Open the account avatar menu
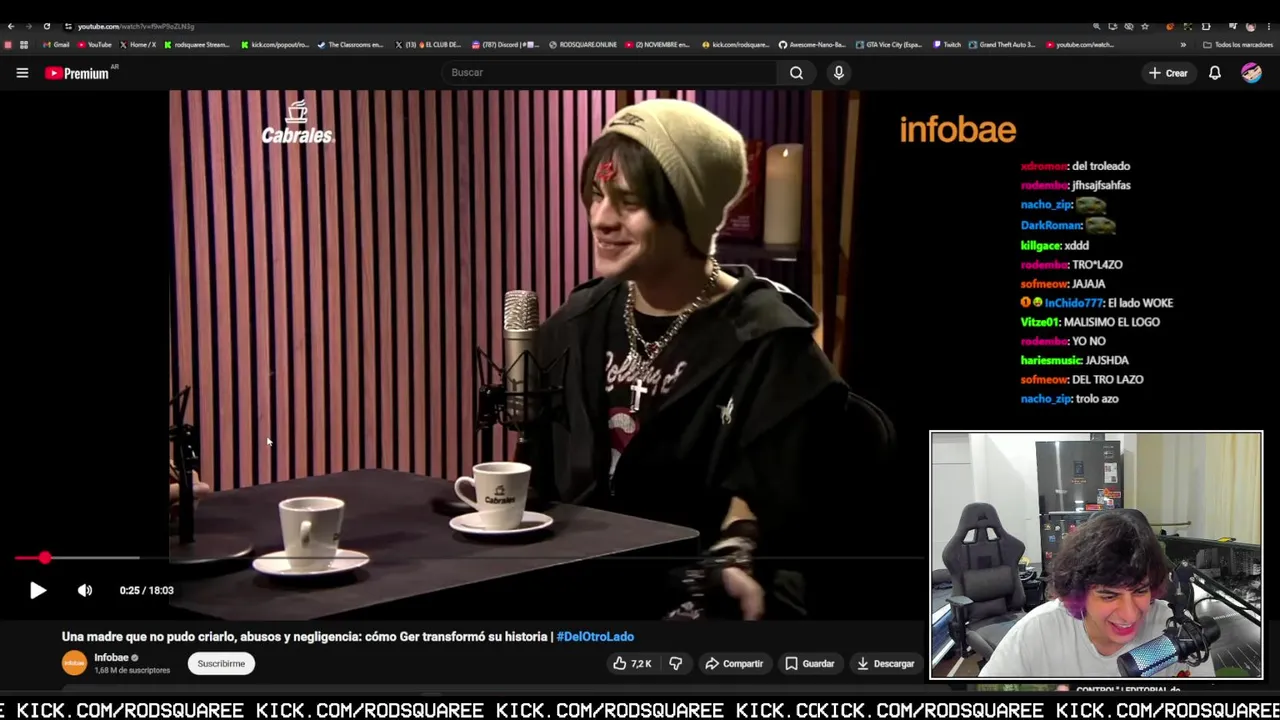This screenshot has height=720, width=1280. point(1251,73)
